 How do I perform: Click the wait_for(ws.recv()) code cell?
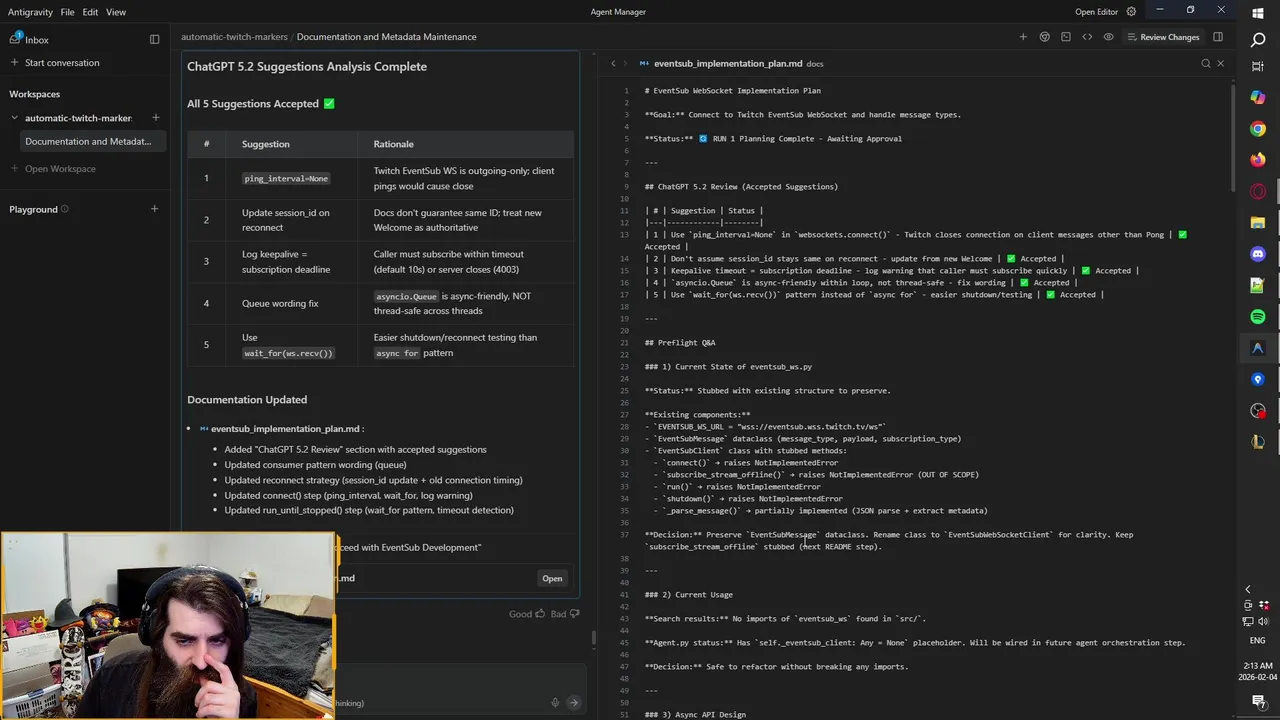tap(288, 353)
